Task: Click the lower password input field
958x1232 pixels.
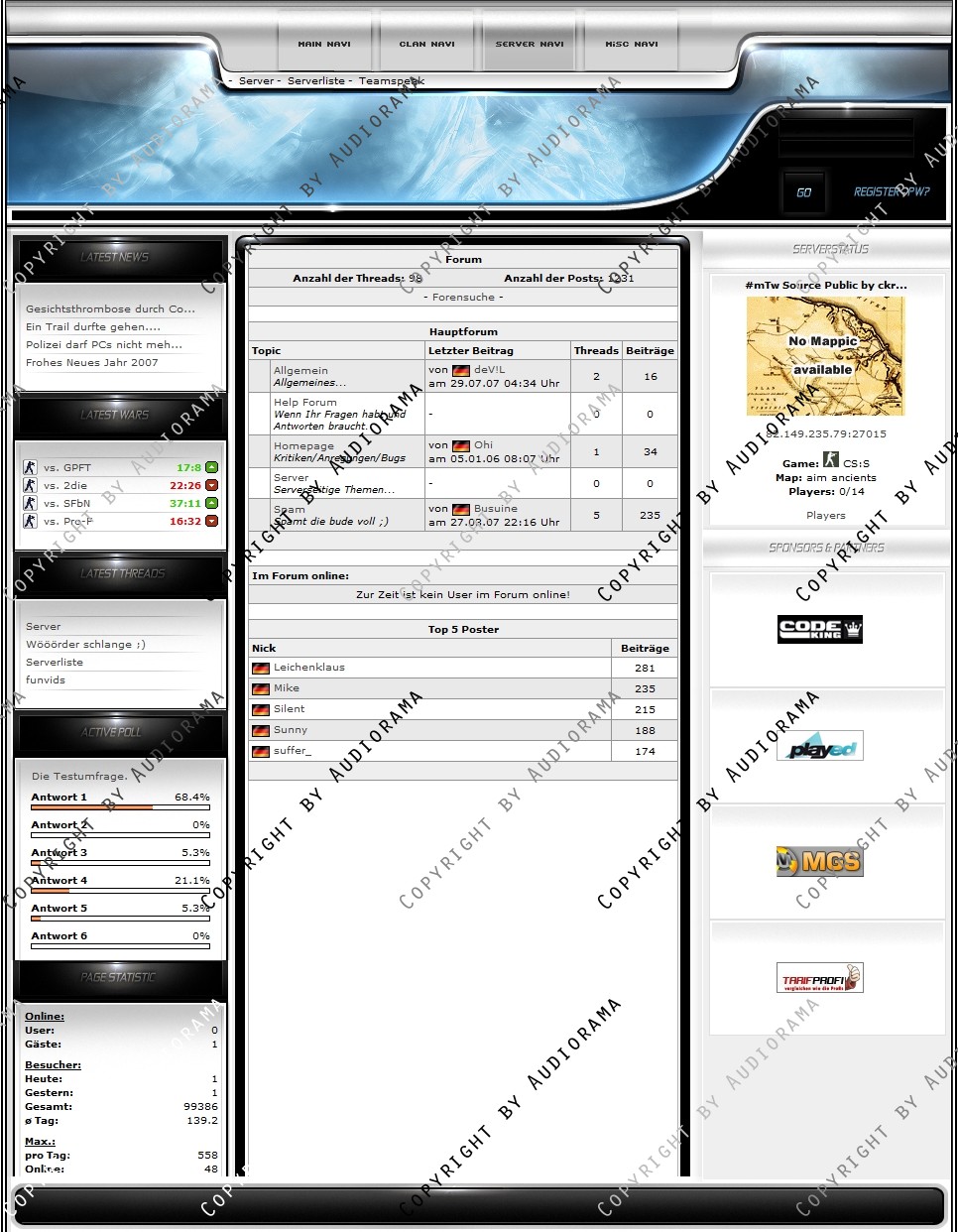Action: [x=846, y=148]
